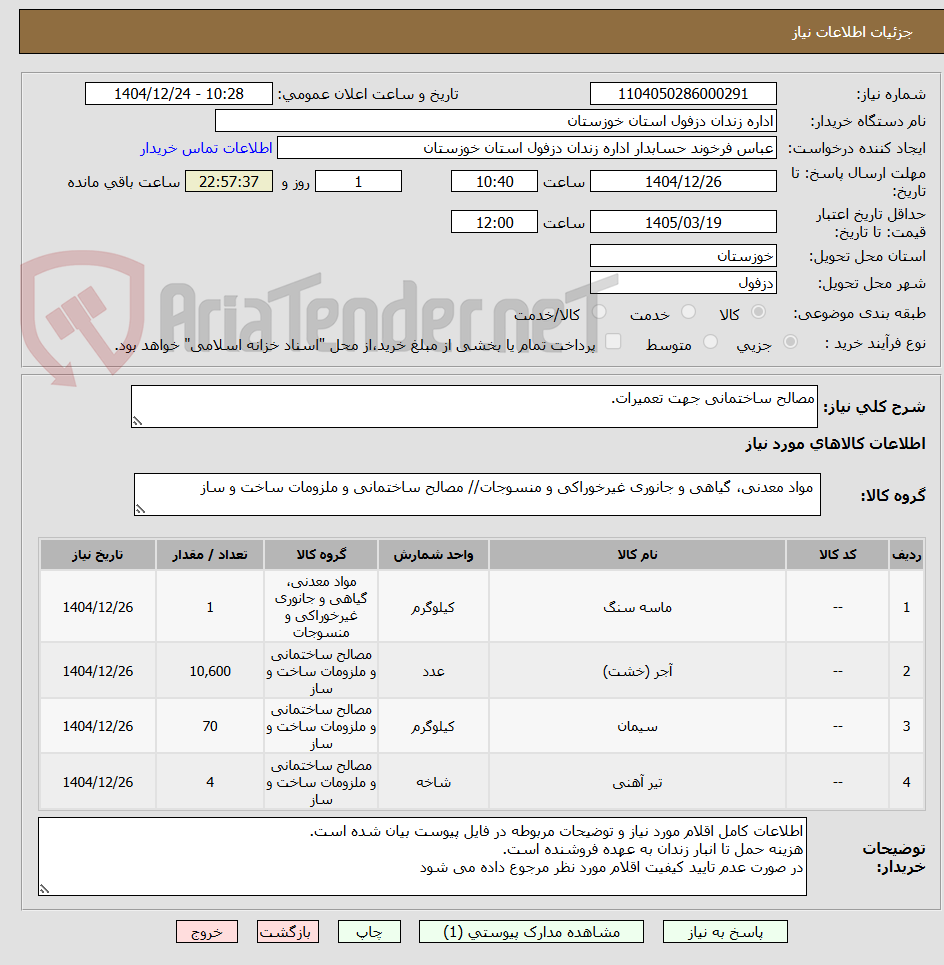Select the آجر (خشت) item name cell
The width and height of the screenshot is (944, 965).
click(x=637, y=671)
